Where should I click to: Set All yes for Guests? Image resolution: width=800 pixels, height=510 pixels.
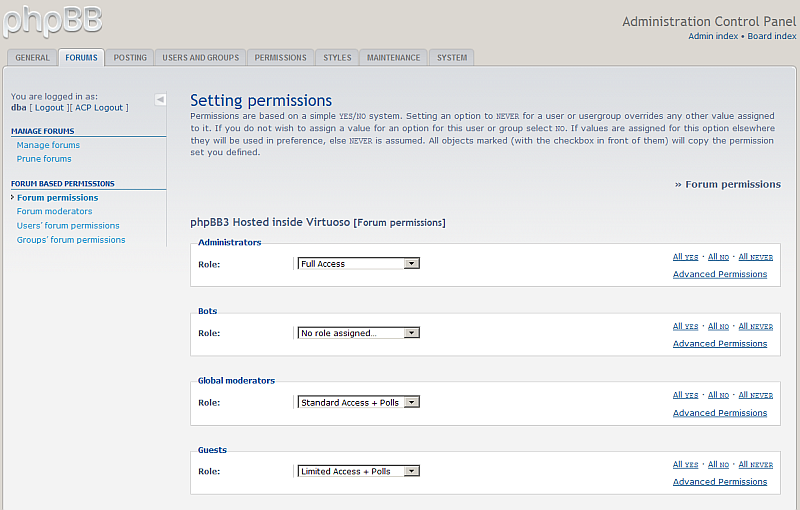(x=685, y=465)
